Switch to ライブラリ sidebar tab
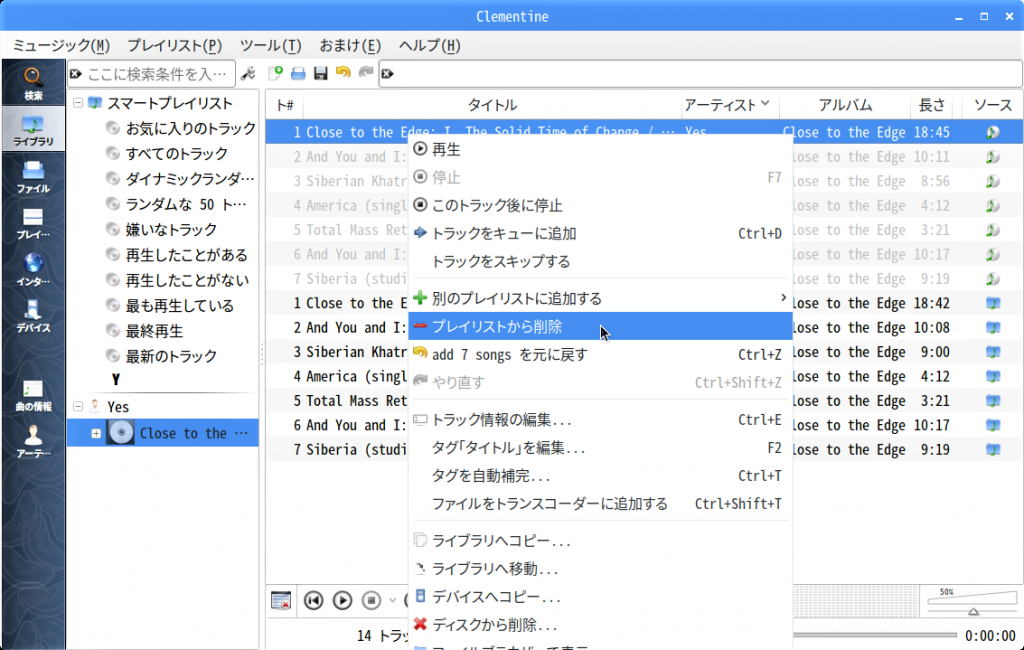Screen dimensions: 1024x650 [x=33, y=129]
